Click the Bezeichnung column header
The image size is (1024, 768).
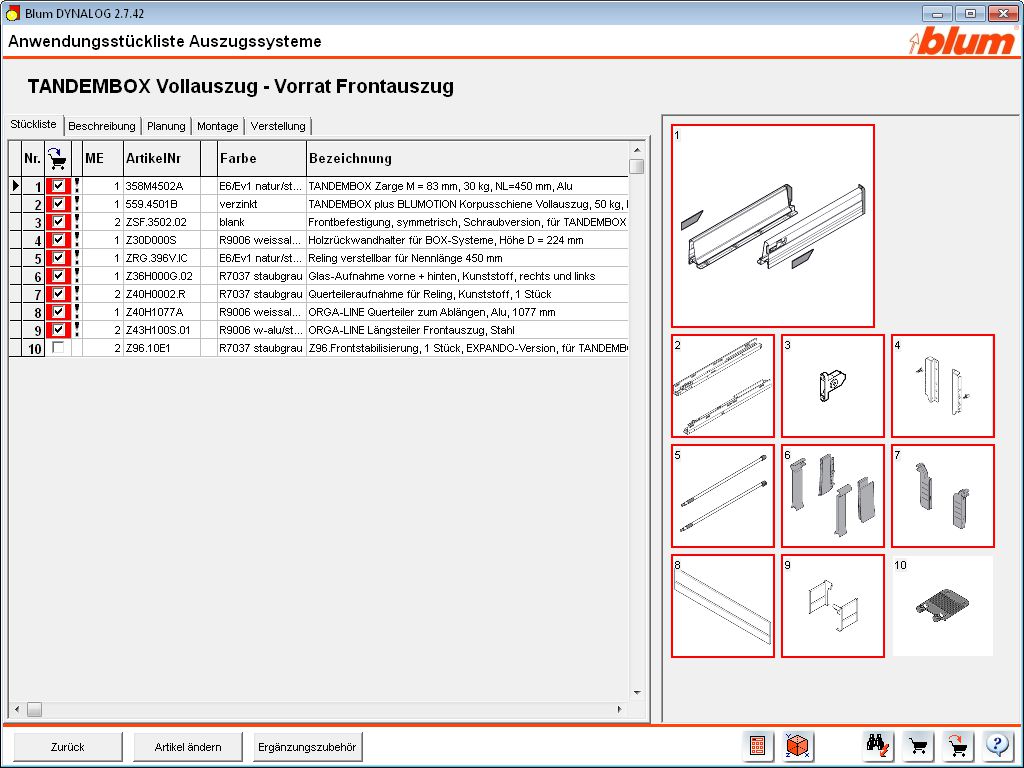(x=467, y=158)
